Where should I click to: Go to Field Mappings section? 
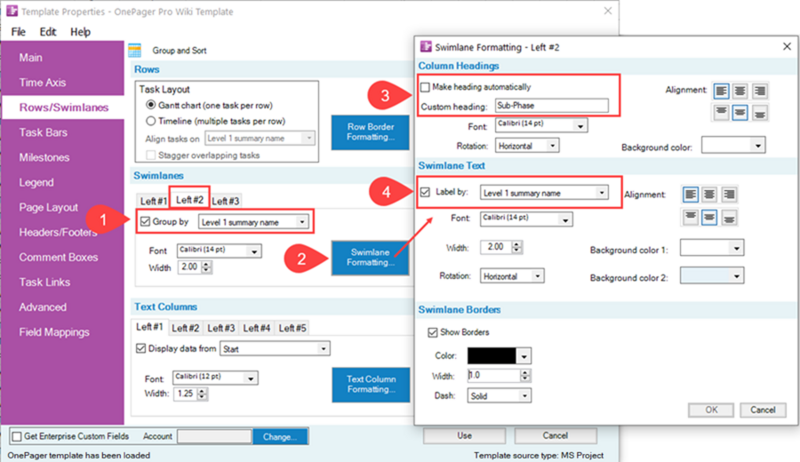(x=54, y=332)
